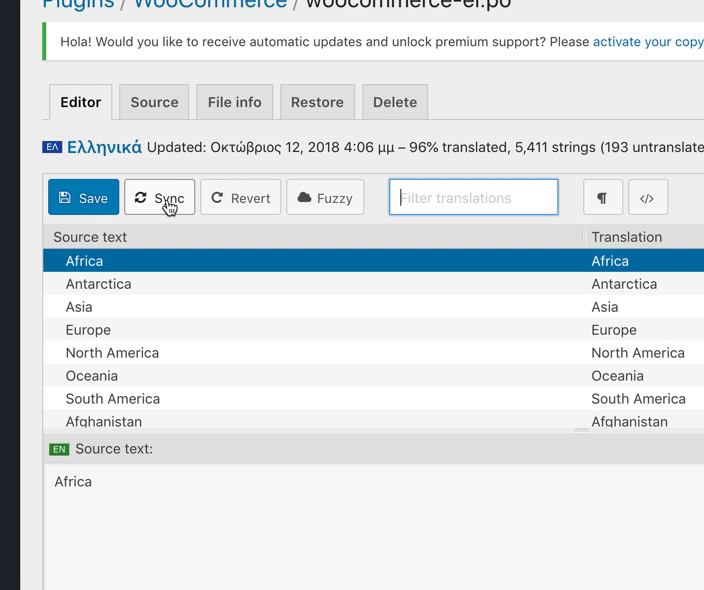Viewport: 704px width, 590px height.
Task: Select the Africa source row
Action: click(x=312, y=260)
